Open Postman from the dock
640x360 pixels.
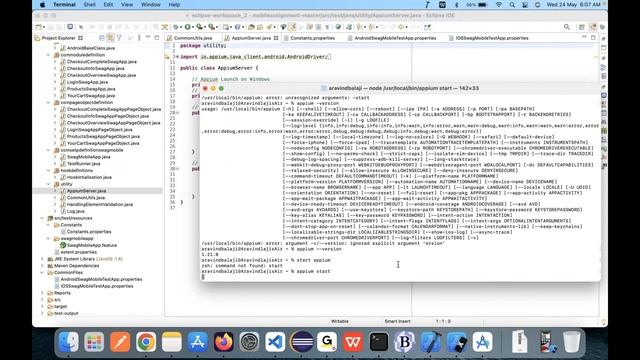pos(120,342)
